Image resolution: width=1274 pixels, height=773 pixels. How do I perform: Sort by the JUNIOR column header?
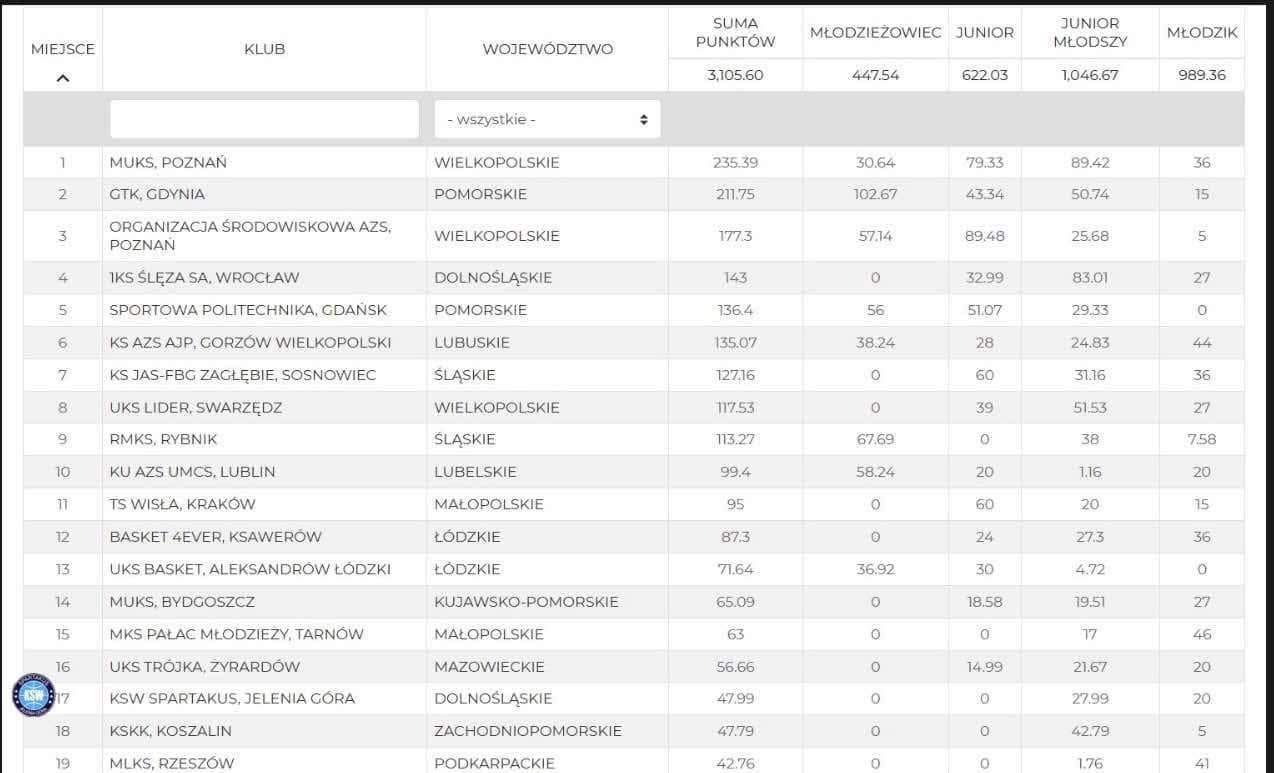click(985, 32)
